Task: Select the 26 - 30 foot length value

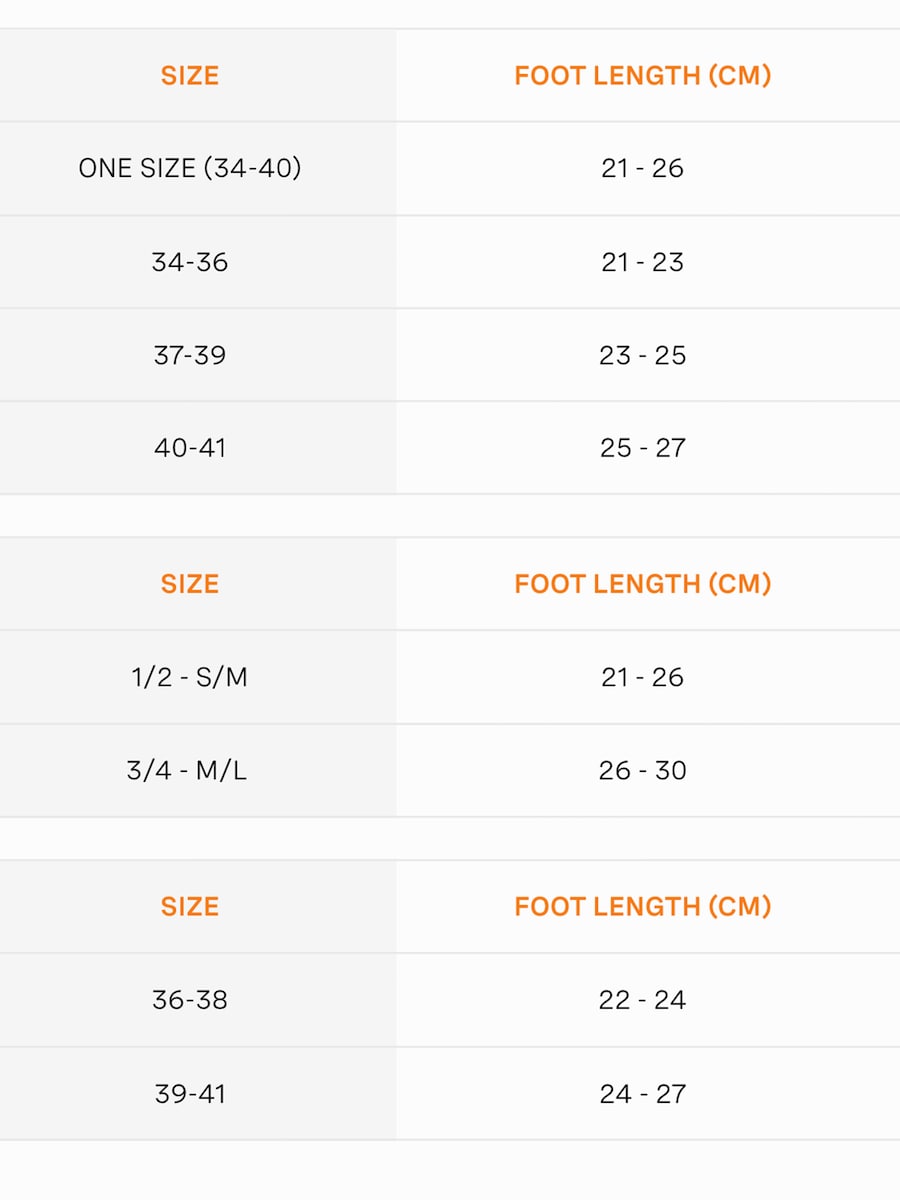Action: pyautogui.click(x=642, y=771)
